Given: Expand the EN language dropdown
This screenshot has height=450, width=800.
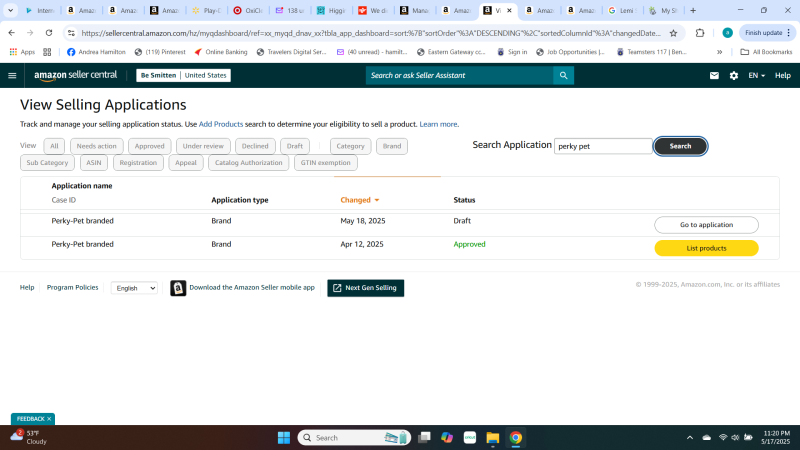Looking at the screenshot, I should tap(756, 75).
